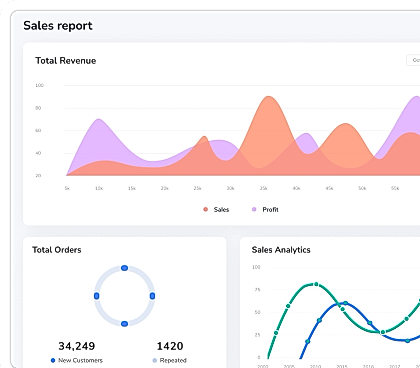
Task: Select the green line's highest data point
Action: (x=316, y=284)
